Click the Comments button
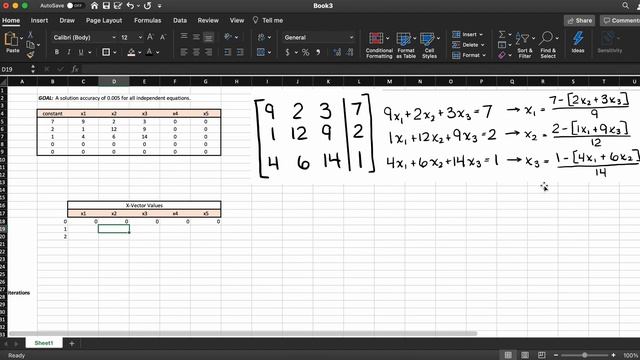Viewport: 640px width, 360px height. [620, 20]
